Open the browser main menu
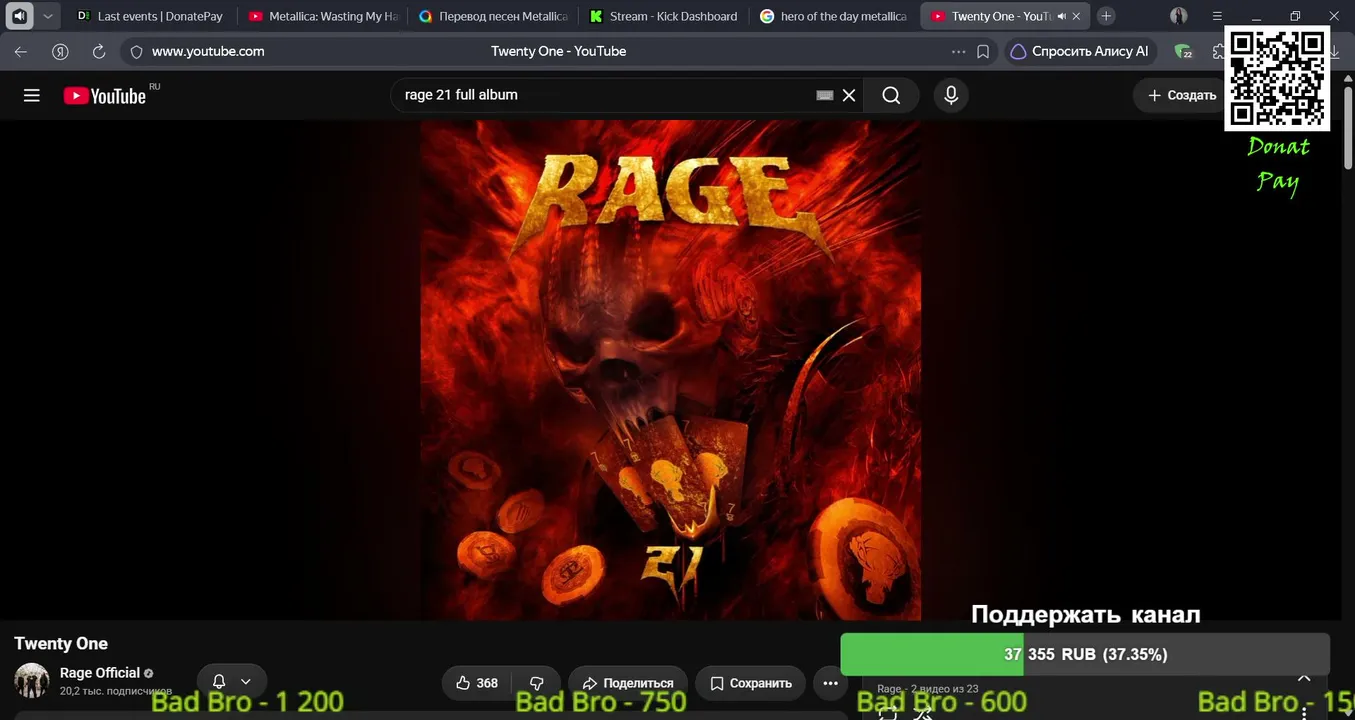The width and height of the screenshot is (1355, 720). point(1217,16)
